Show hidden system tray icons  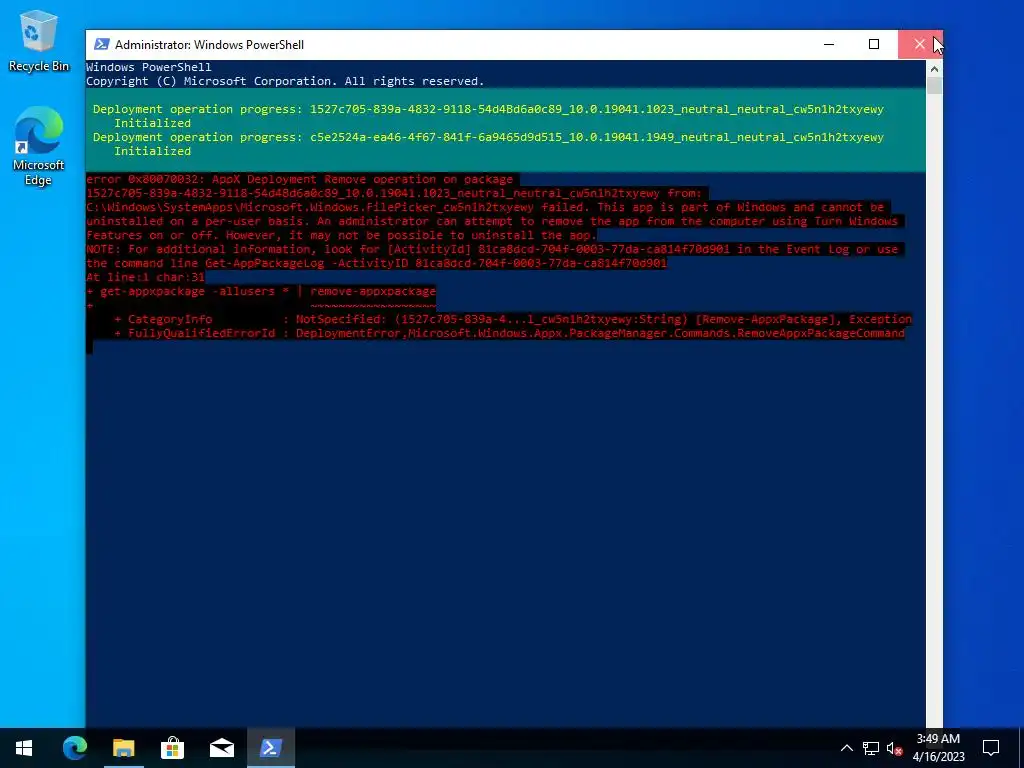tap(846, 748)
